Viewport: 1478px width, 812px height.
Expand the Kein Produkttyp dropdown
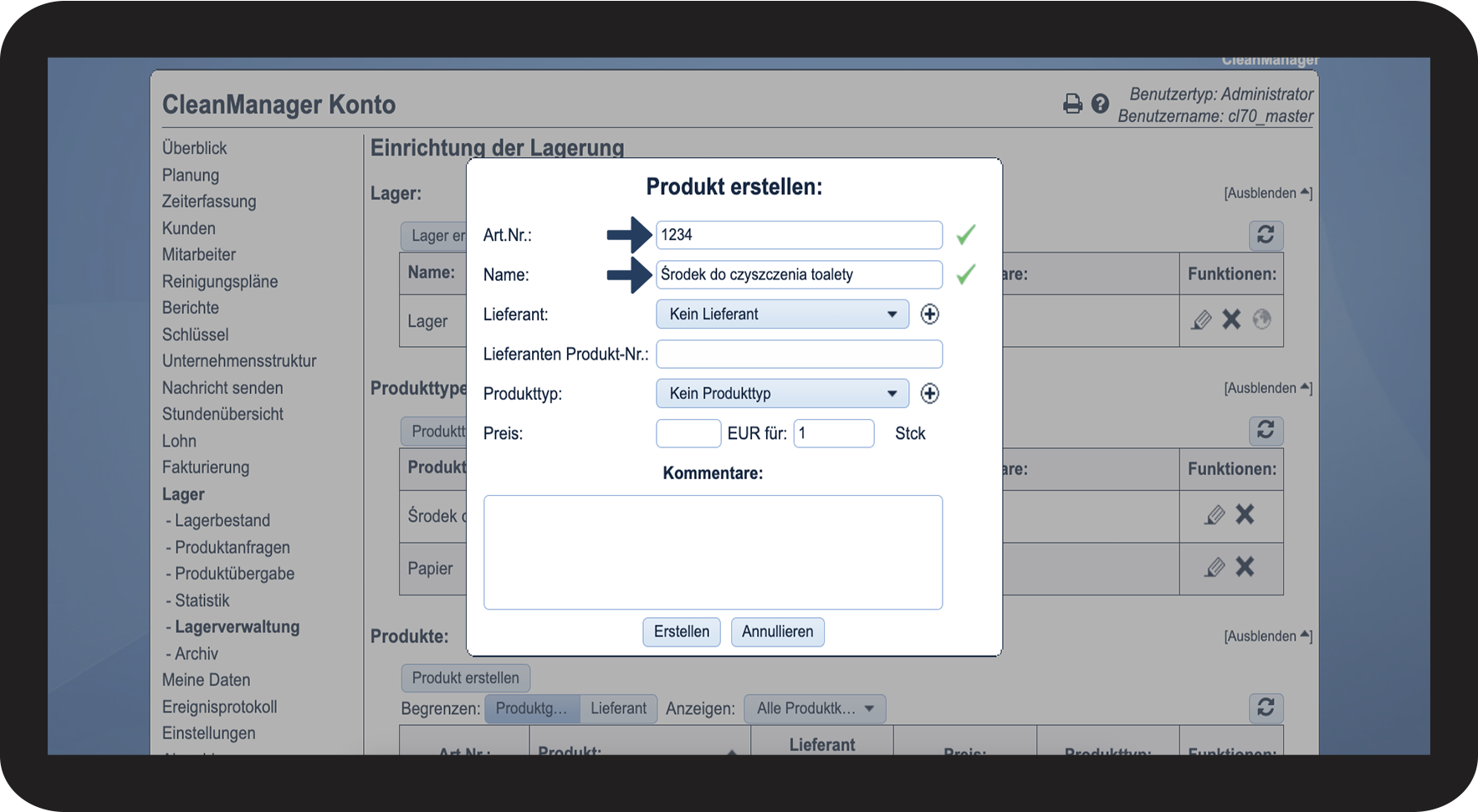782,394
